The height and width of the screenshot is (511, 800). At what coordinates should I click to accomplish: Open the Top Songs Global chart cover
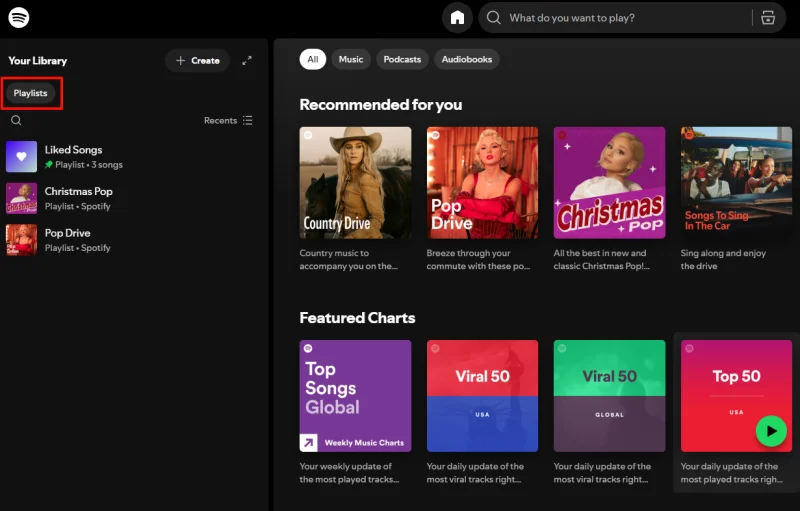point(355,396)
